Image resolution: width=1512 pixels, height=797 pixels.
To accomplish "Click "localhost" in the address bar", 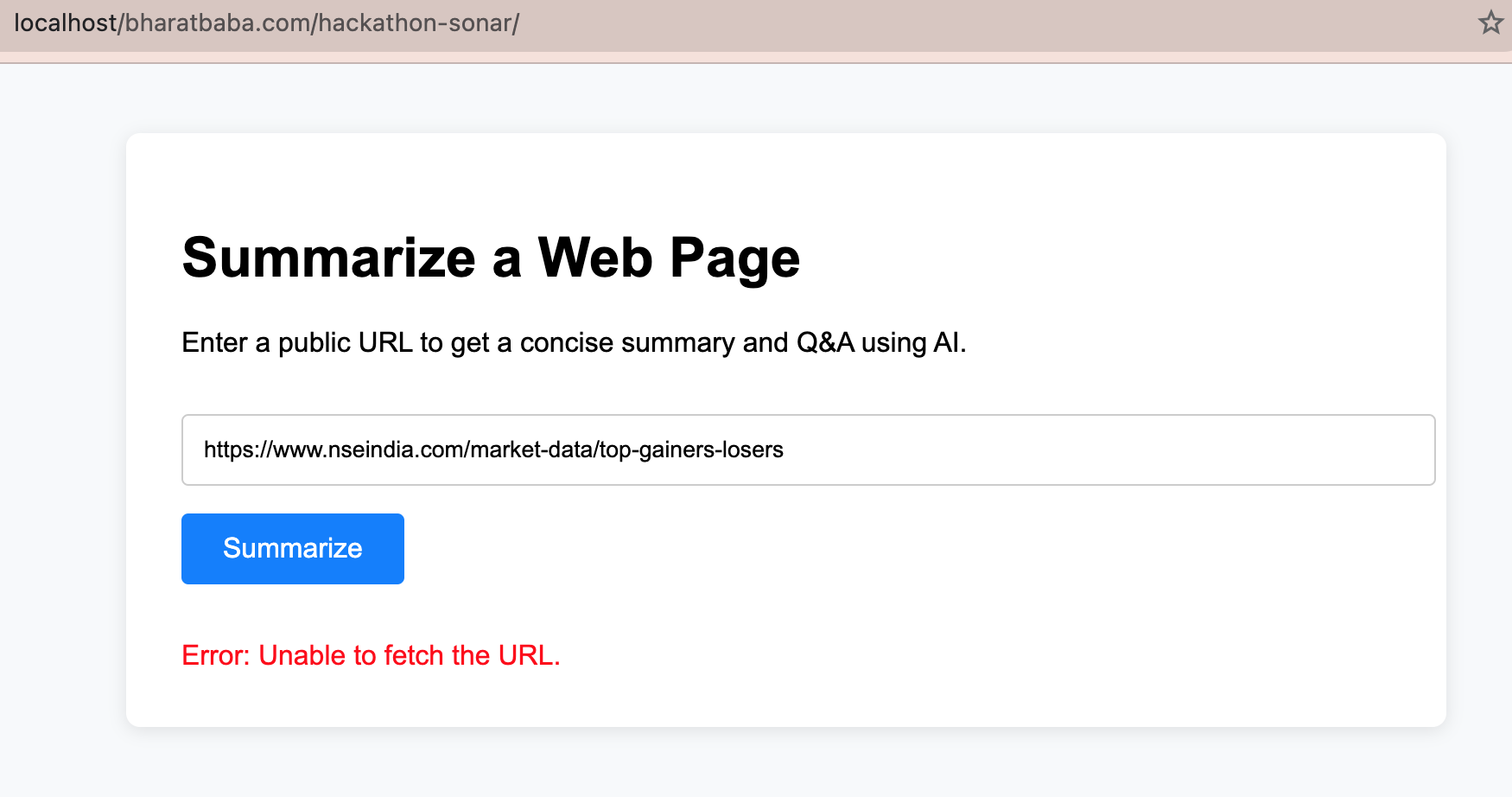I will tap(65, 23).
